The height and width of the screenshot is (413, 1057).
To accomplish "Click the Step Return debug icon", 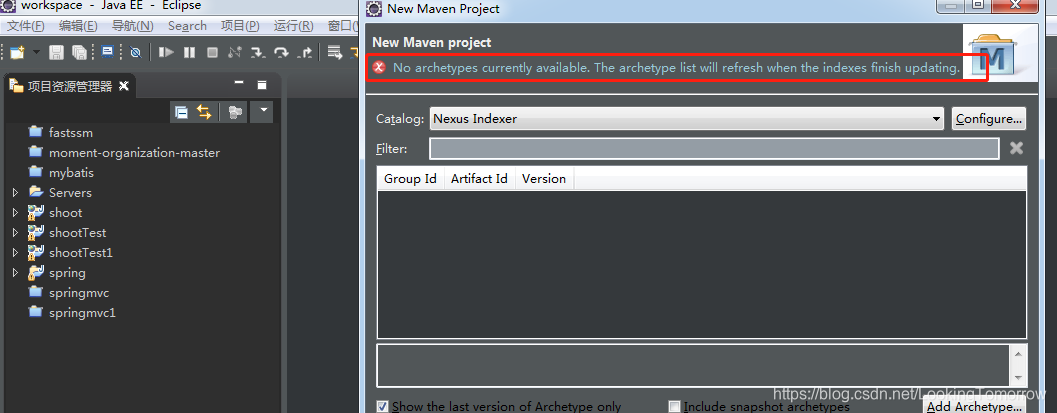I will pyautogui.click(x=305, y=52).
